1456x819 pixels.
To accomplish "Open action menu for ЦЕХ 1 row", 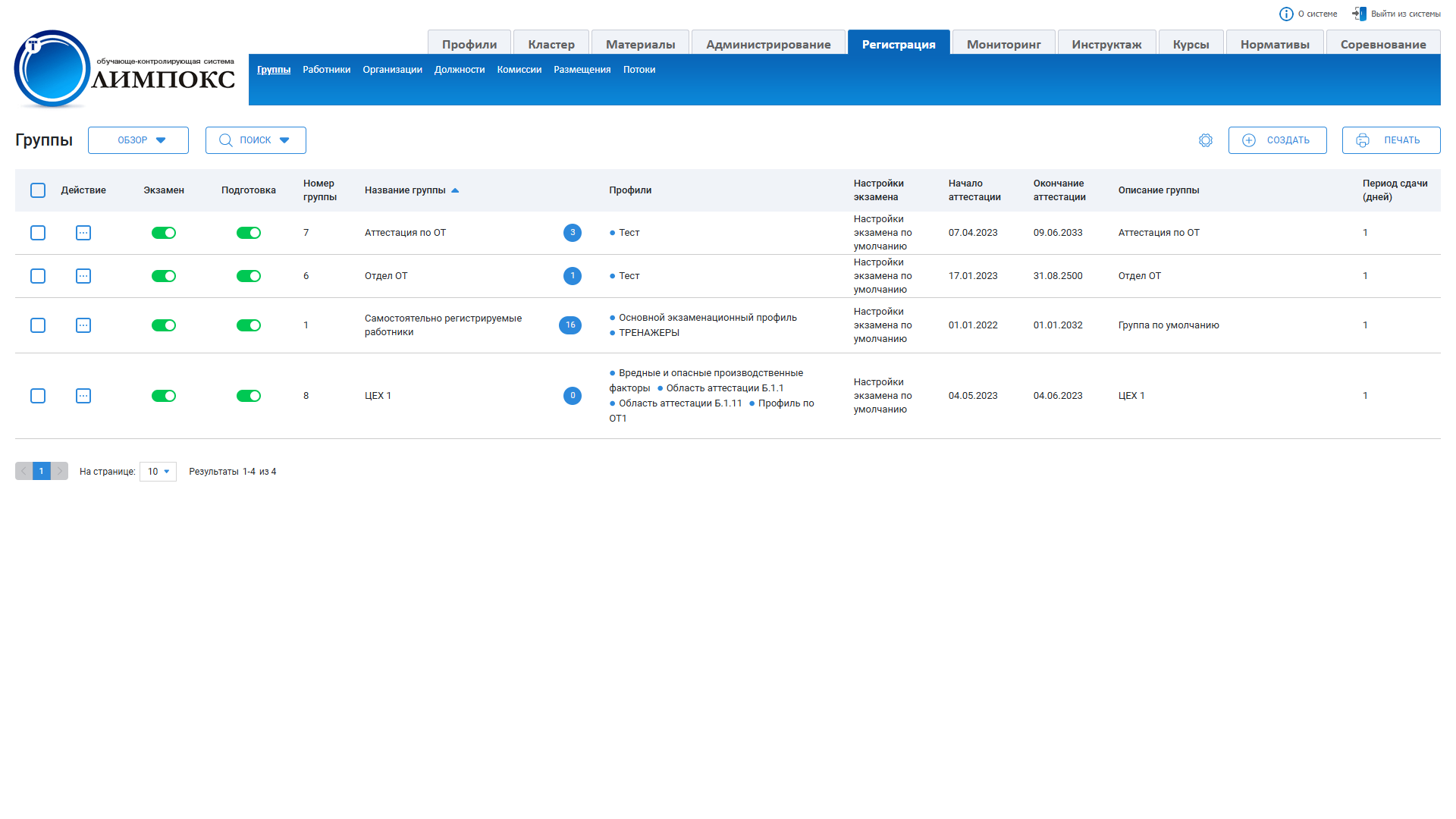I will pyautogui.click(x=83, y=396).
